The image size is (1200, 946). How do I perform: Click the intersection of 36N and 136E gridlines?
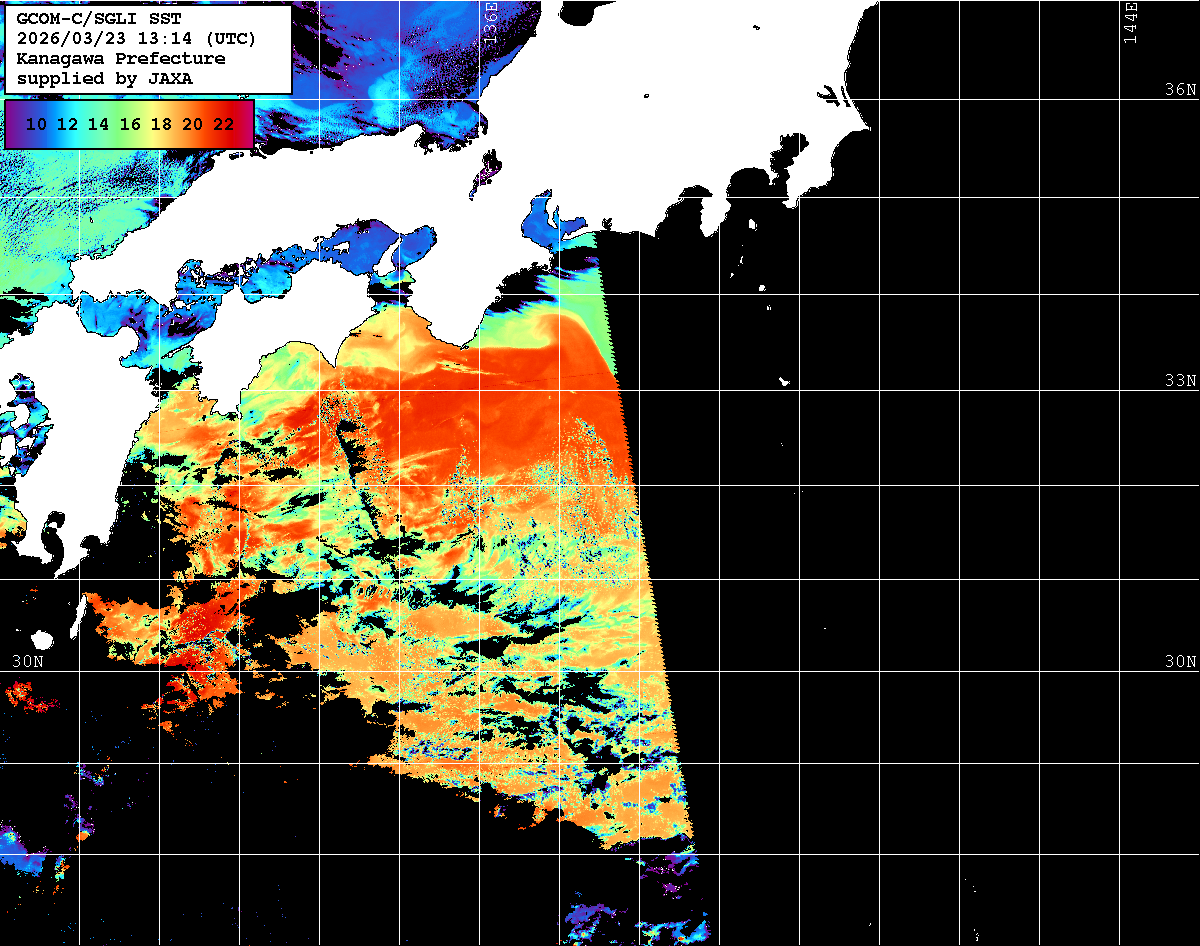(479, 99)
